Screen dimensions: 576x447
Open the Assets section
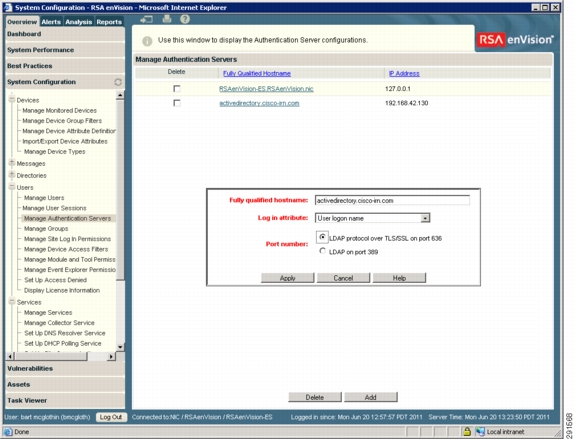click(x=65, y=385)
